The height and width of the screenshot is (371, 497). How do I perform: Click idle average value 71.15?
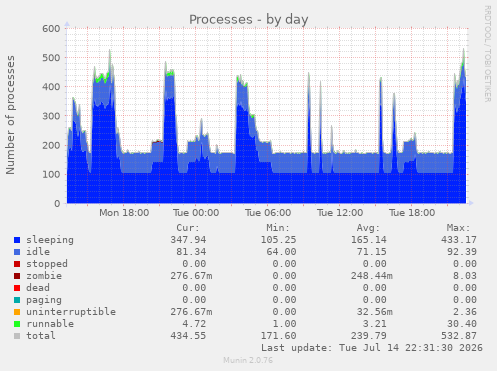tap(372, 252)
